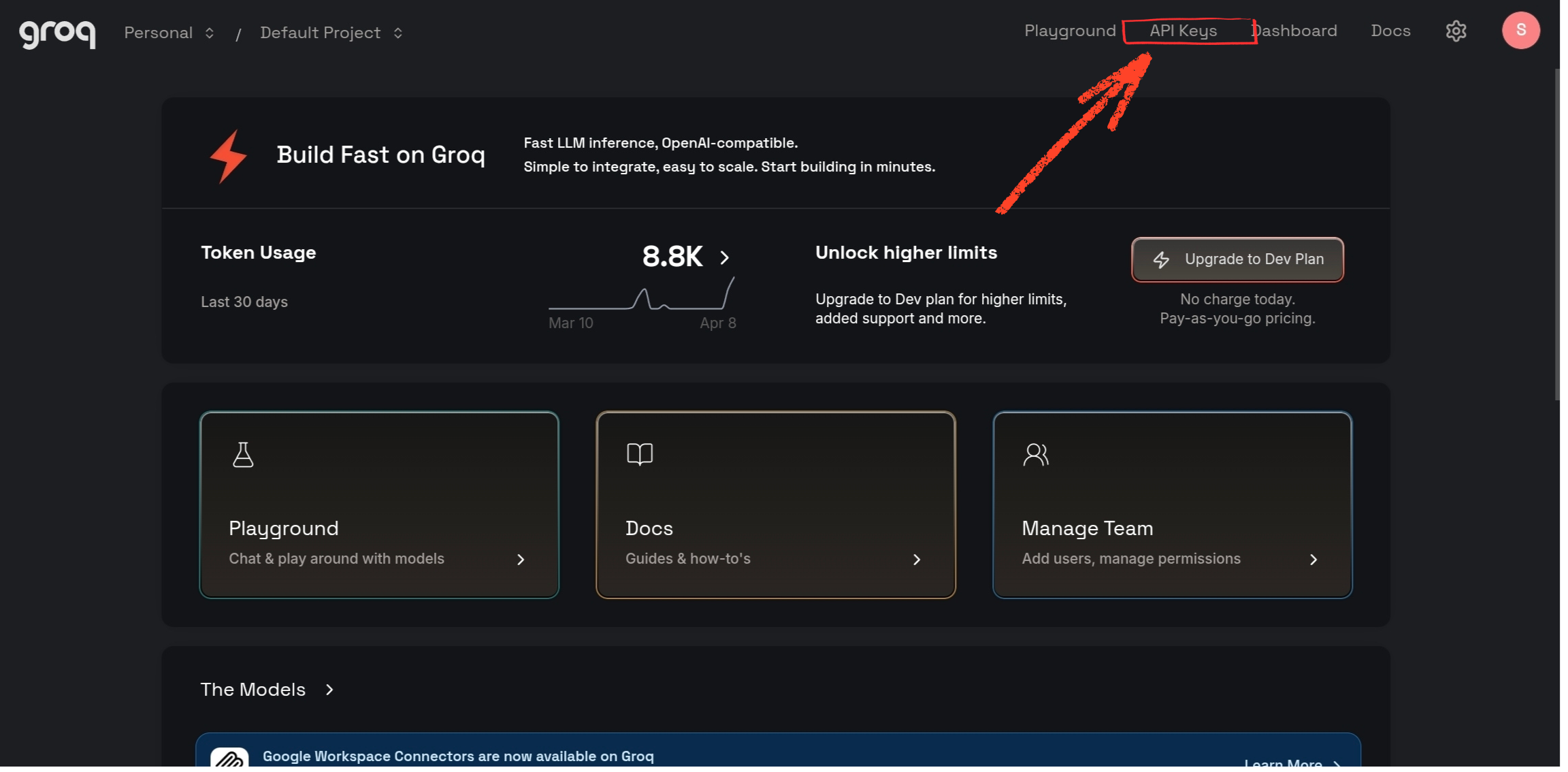Click the token usage sparkline chart
Viewport: 1568px width, 772px height.
coord(642,293)
